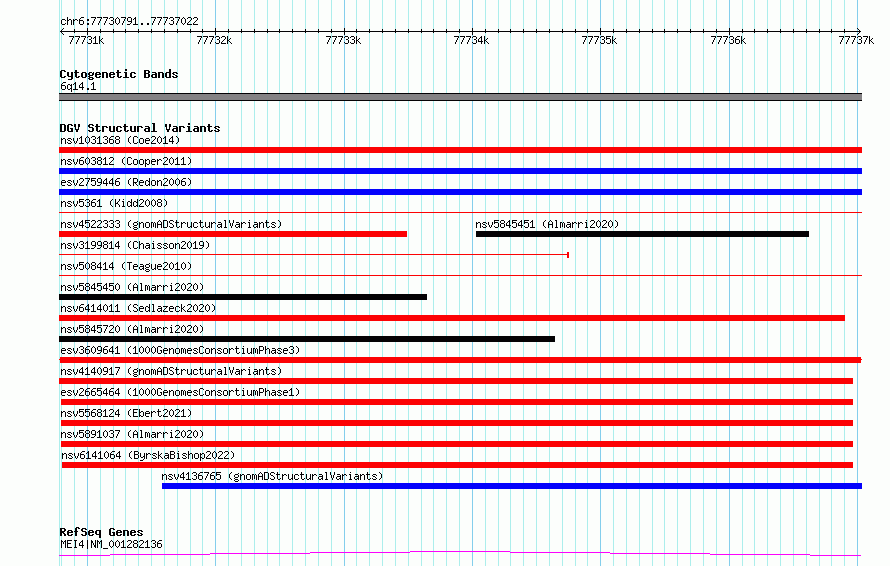The image size is (890, 566).
Task: Select the black nsv5845450 variant bar
Action: pos(243,297)
